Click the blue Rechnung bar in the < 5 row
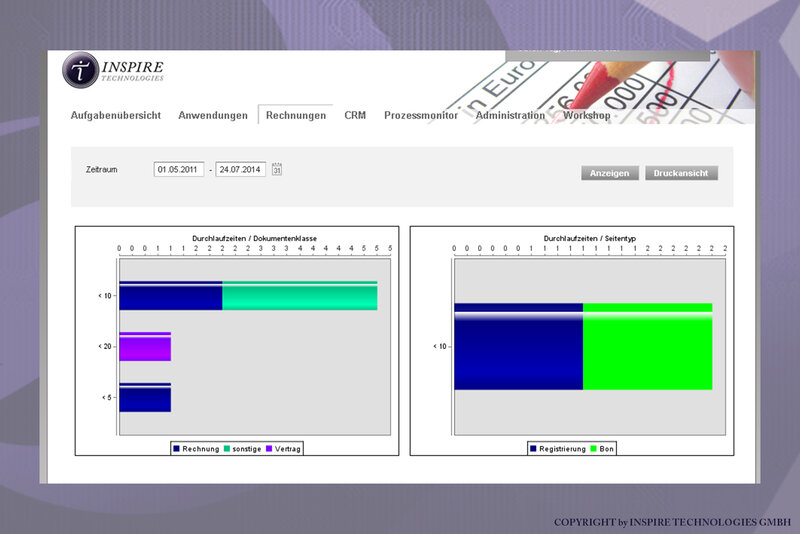 coord(145,397)
